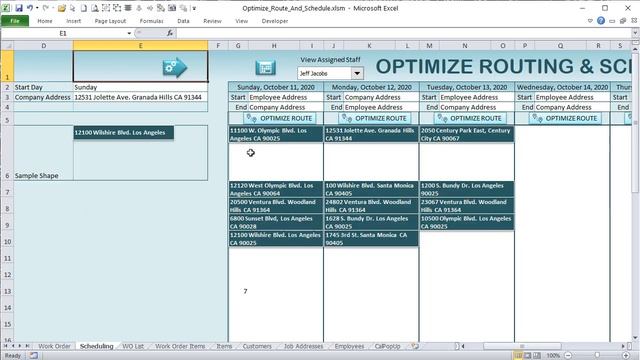Open Customize Quick Access Toolbar dropdown

pos(194,8)
